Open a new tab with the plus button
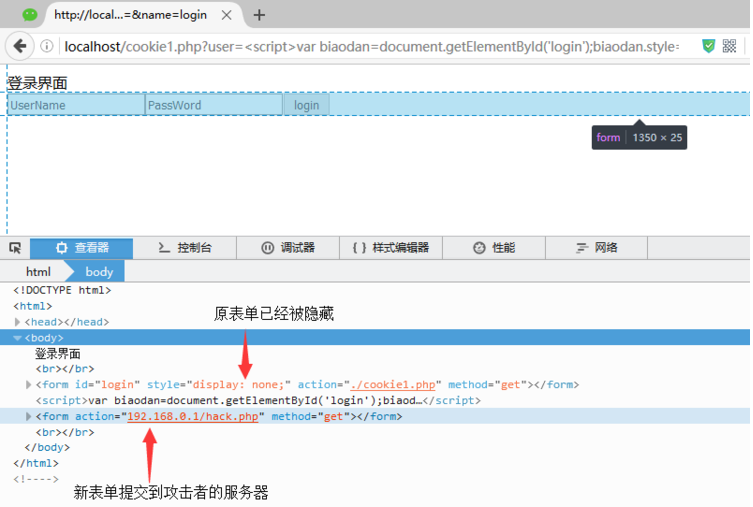 [259, 15]
